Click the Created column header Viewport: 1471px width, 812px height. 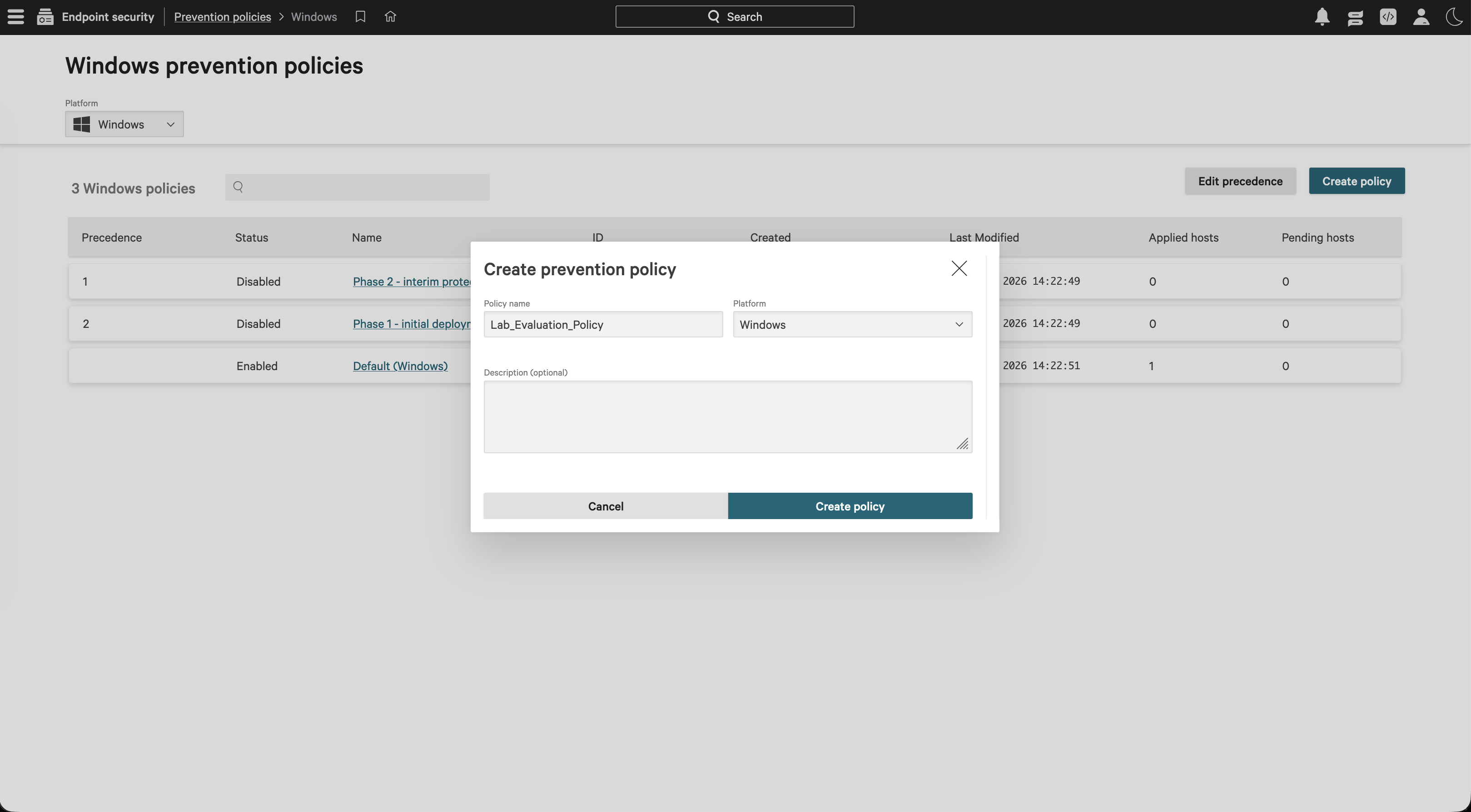[x=770, y=237]
